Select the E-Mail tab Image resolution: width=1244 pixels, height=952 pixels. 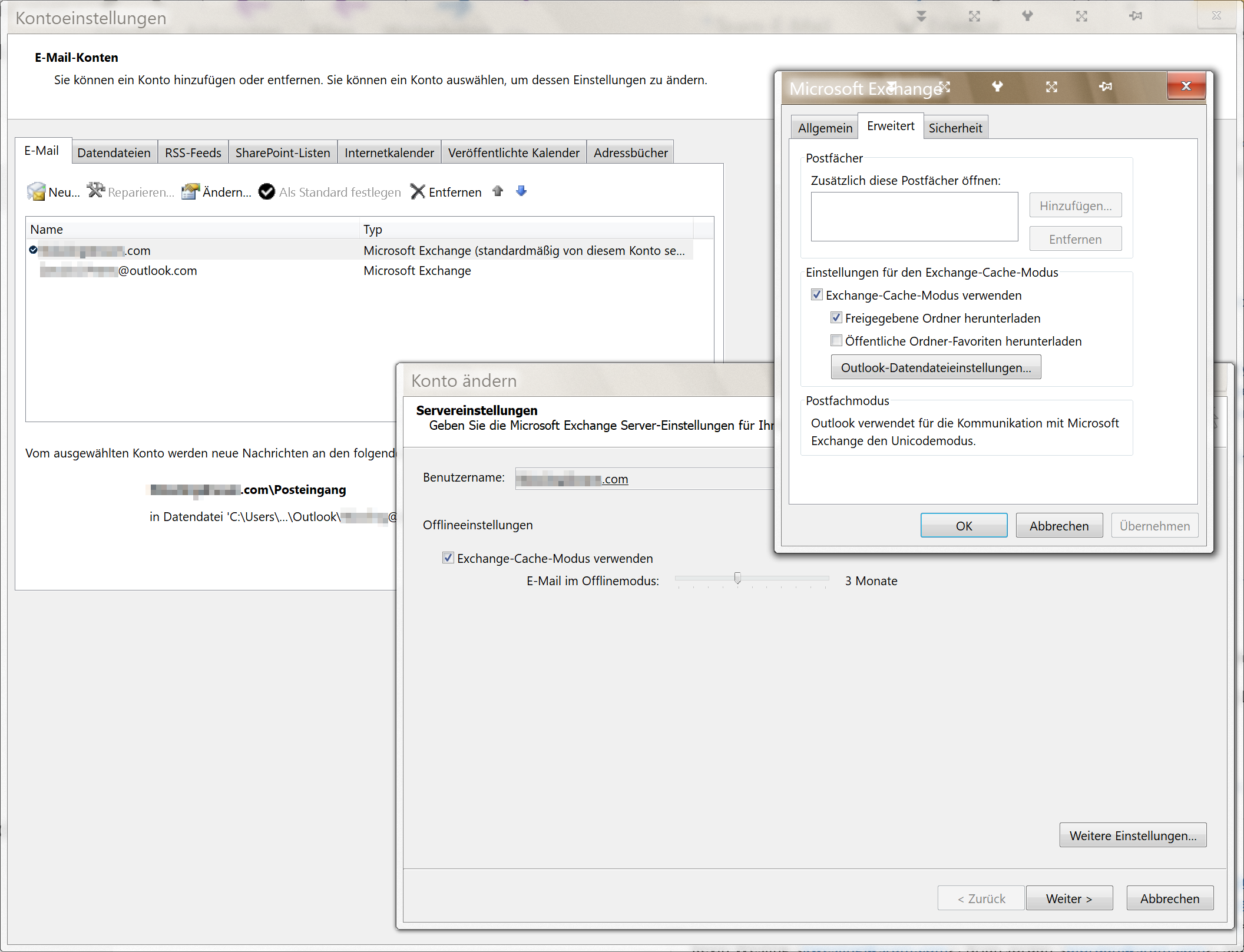[42, 151]
